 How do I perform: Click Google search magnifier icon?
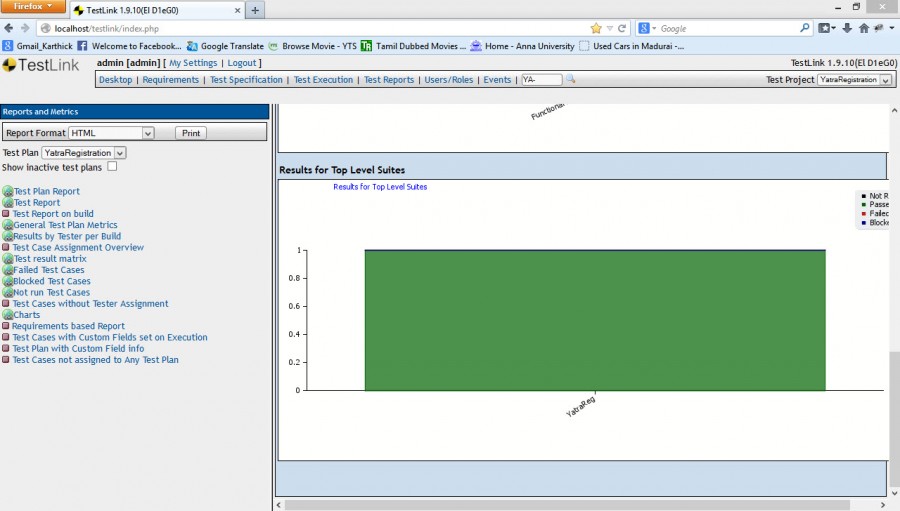(x=805, y=28)
